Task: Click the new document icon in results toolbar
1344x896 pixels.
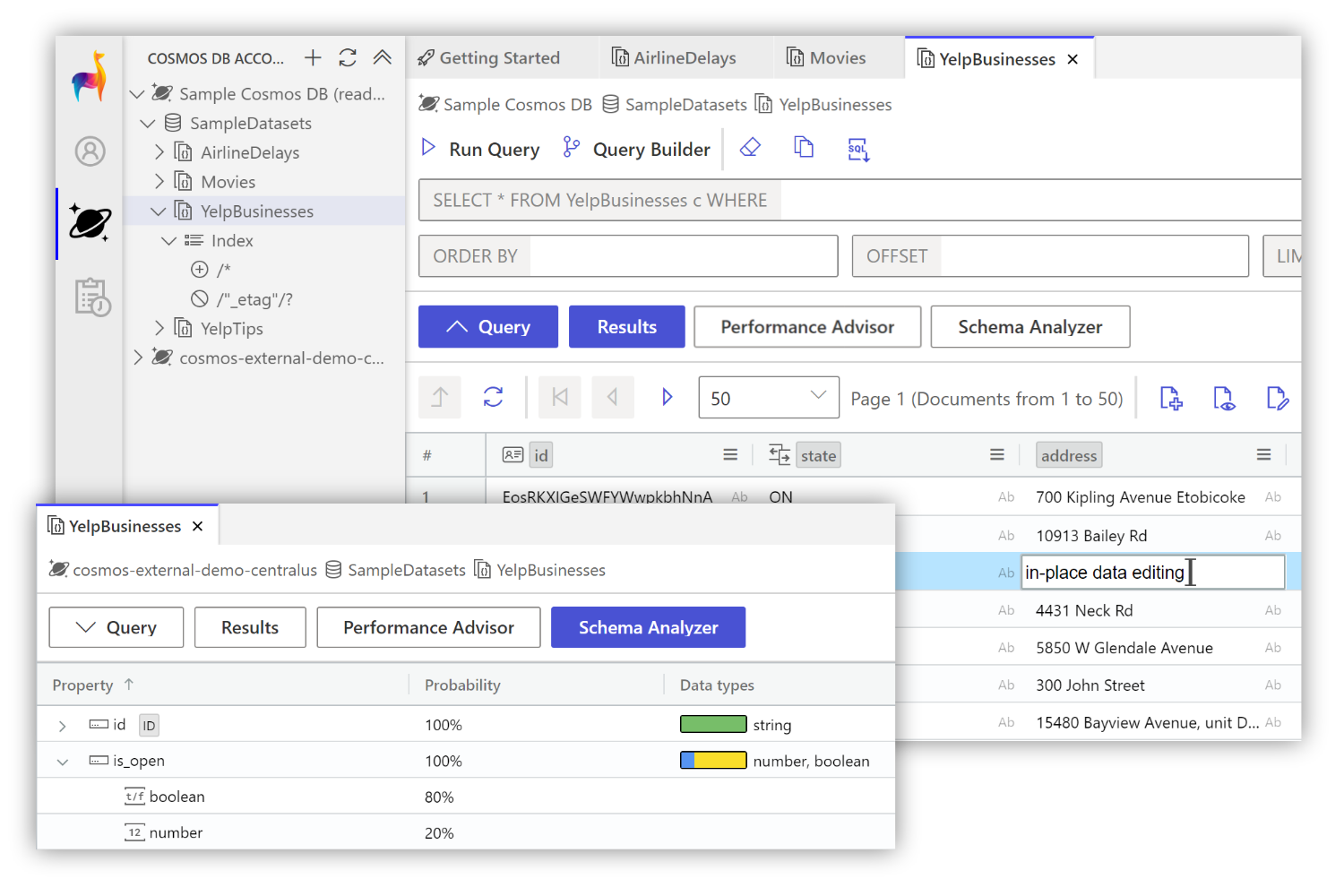Action: click(x=1170, y=398)
